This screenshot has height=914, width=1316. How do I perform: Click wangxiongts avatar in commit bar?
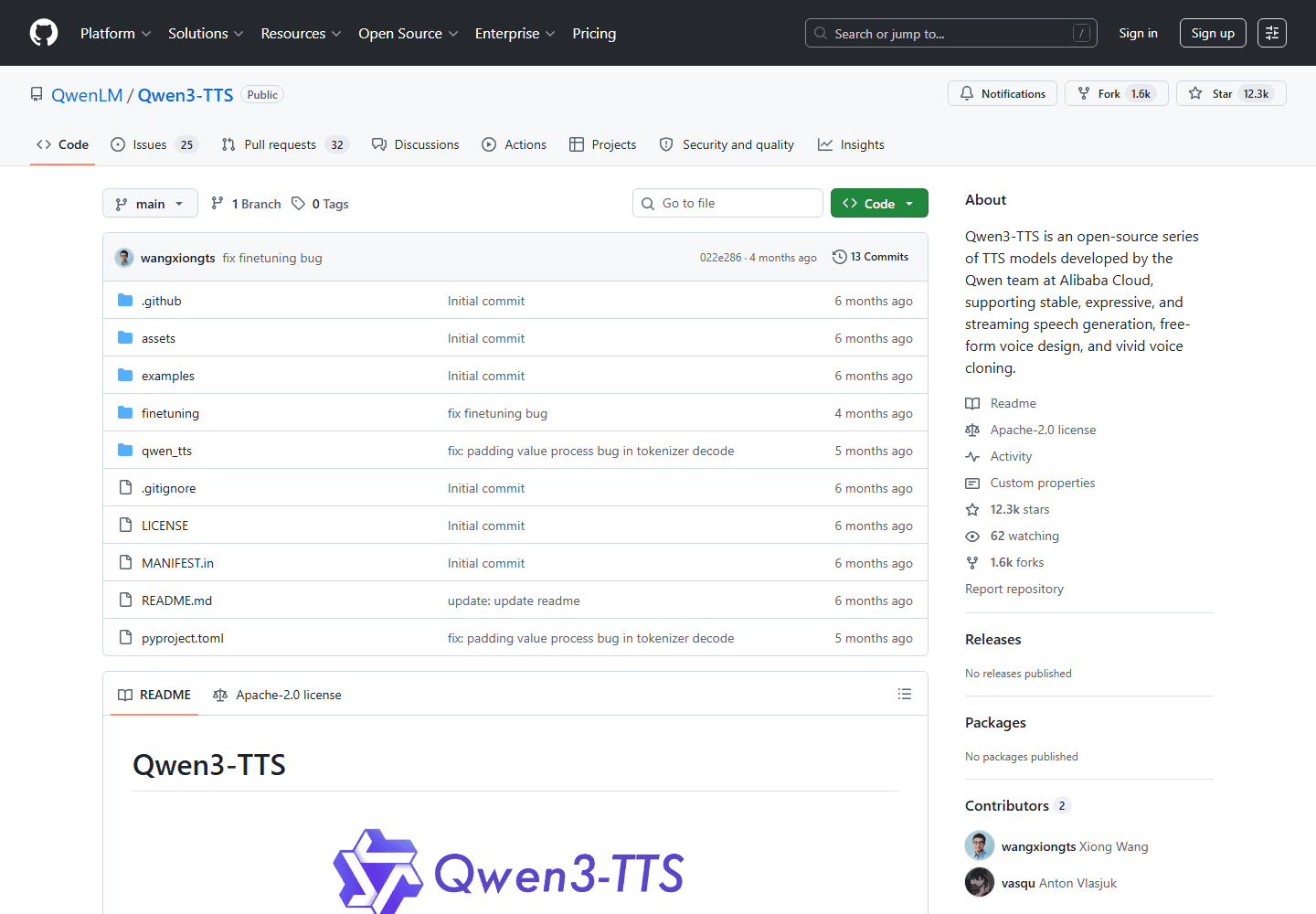pyautogui.click(x=124, y=258)
